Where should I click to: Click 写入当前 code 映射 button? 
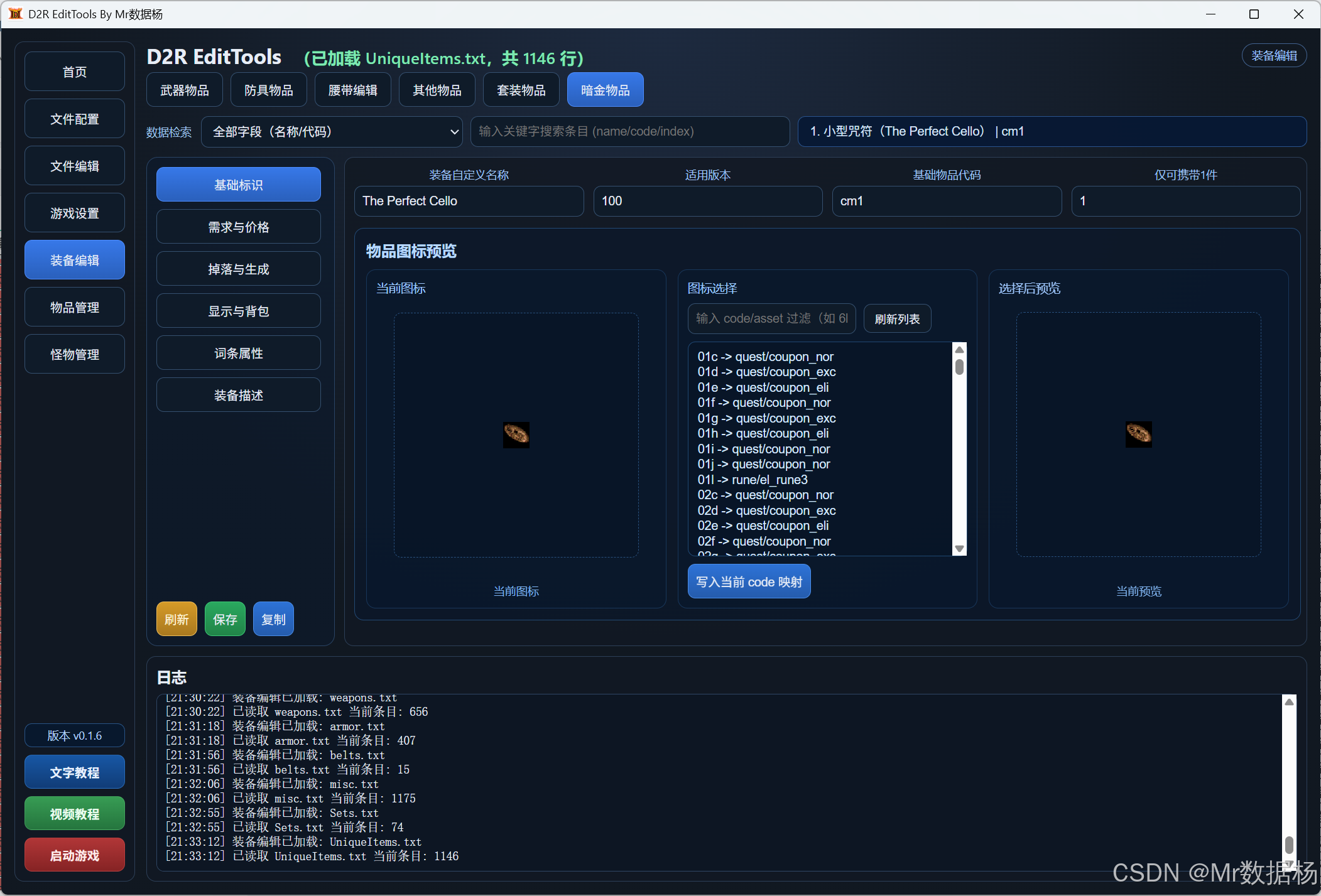[749, 582]
